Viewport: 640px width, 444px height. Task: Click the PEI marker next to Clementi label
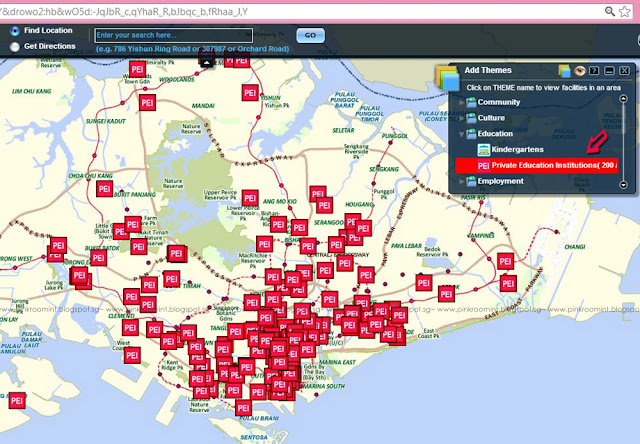tap(130, 327)
